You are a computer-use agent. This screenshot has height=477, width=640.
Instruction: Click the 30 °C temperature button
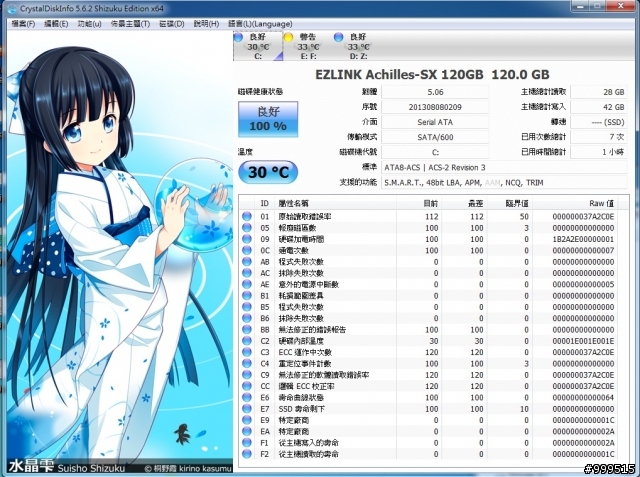tap(268, 172)
